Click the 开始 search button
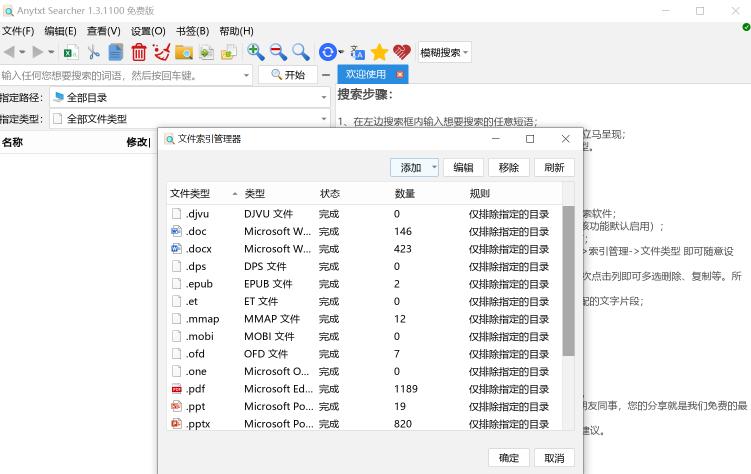Screen dimensions: 751x474 coord(288,75)
